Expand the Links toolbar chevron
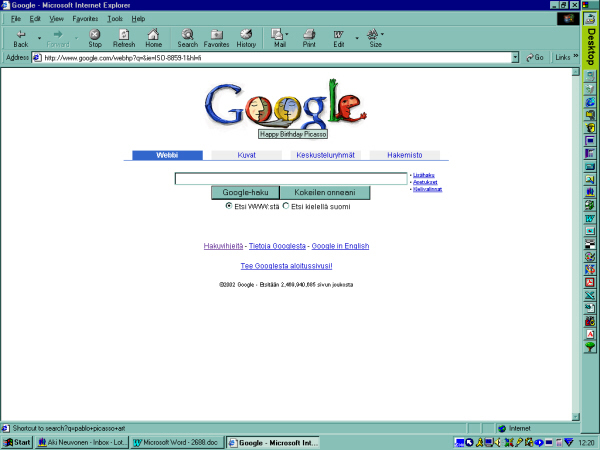 (576, 56)
